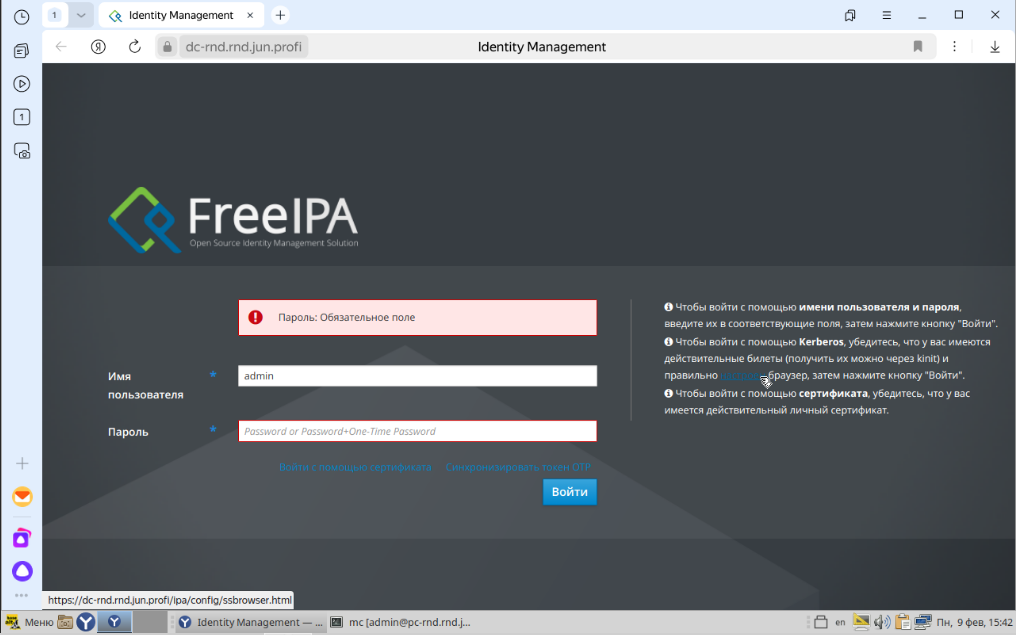The height and width of the screenshot is (635, 1016).
Task: Open the screenshot tool icon in the sidebar
Action: tap(21, 150)
